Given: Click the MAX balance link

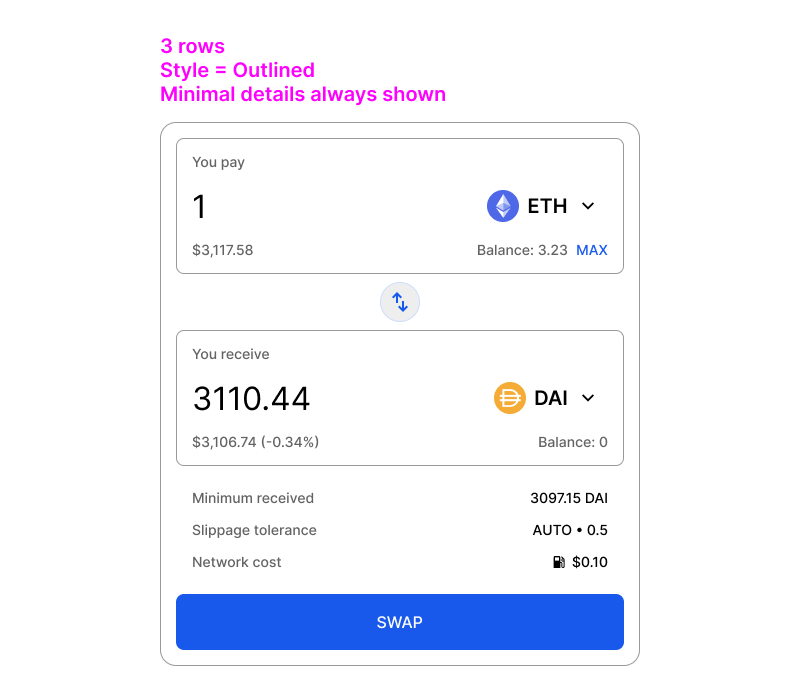Looking at the screenshot, I should pyautogui.click(x=592, y=250).
